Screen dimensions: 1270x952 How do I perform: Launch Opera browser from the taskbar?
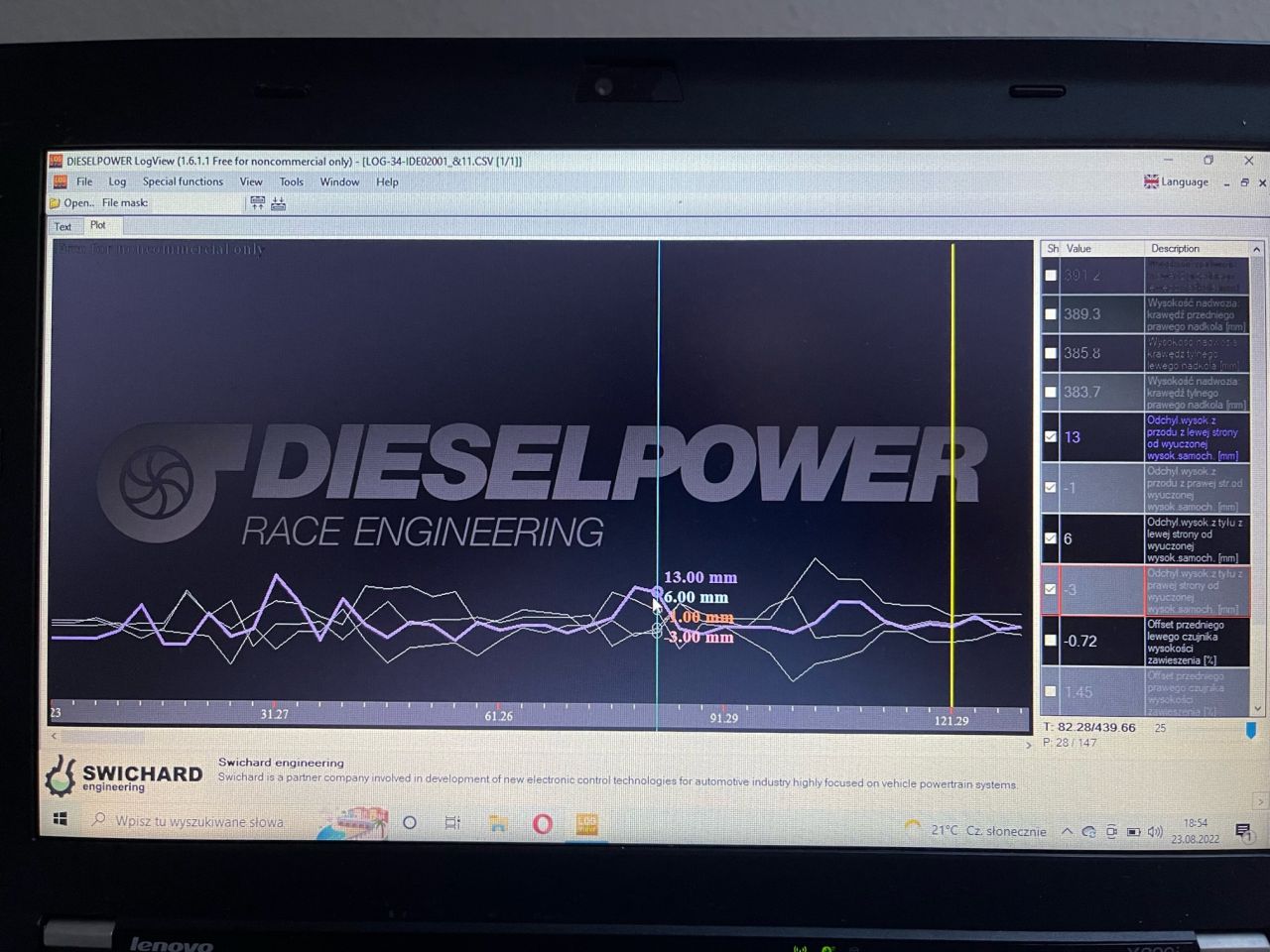[543, 824]
